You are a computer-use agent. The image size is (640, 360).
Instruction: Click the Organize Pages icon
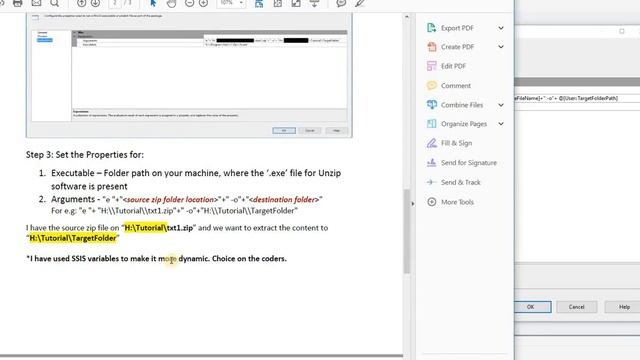[431, 124]
